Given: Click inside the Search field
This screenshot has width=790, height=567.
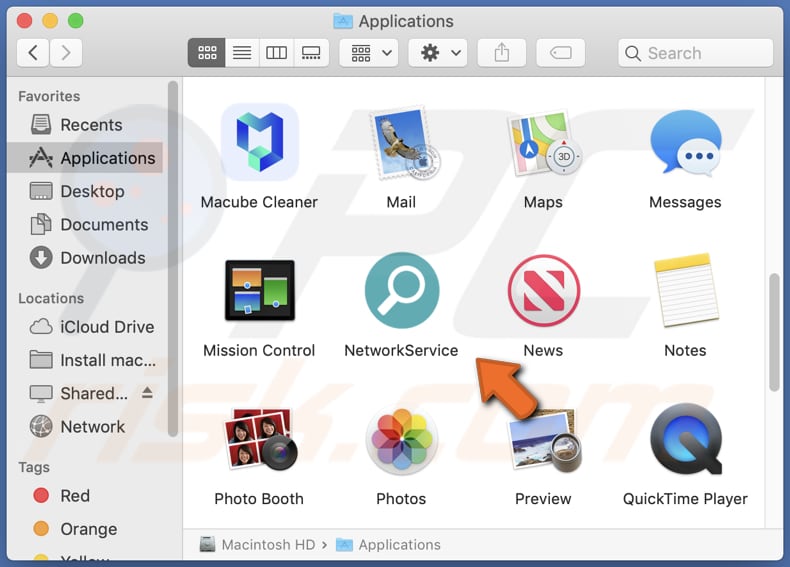Looking at the screenshot, I should pos(695,53).
